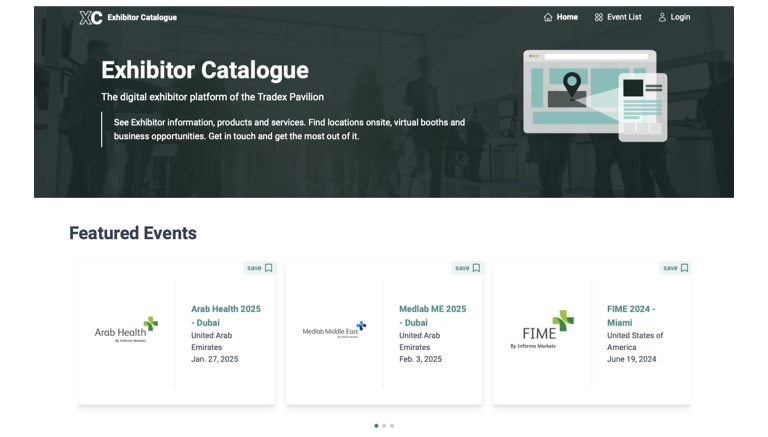Screen dimensions: 768x437
Task: Click the Arab Health logo image
Action: (126, 330)
